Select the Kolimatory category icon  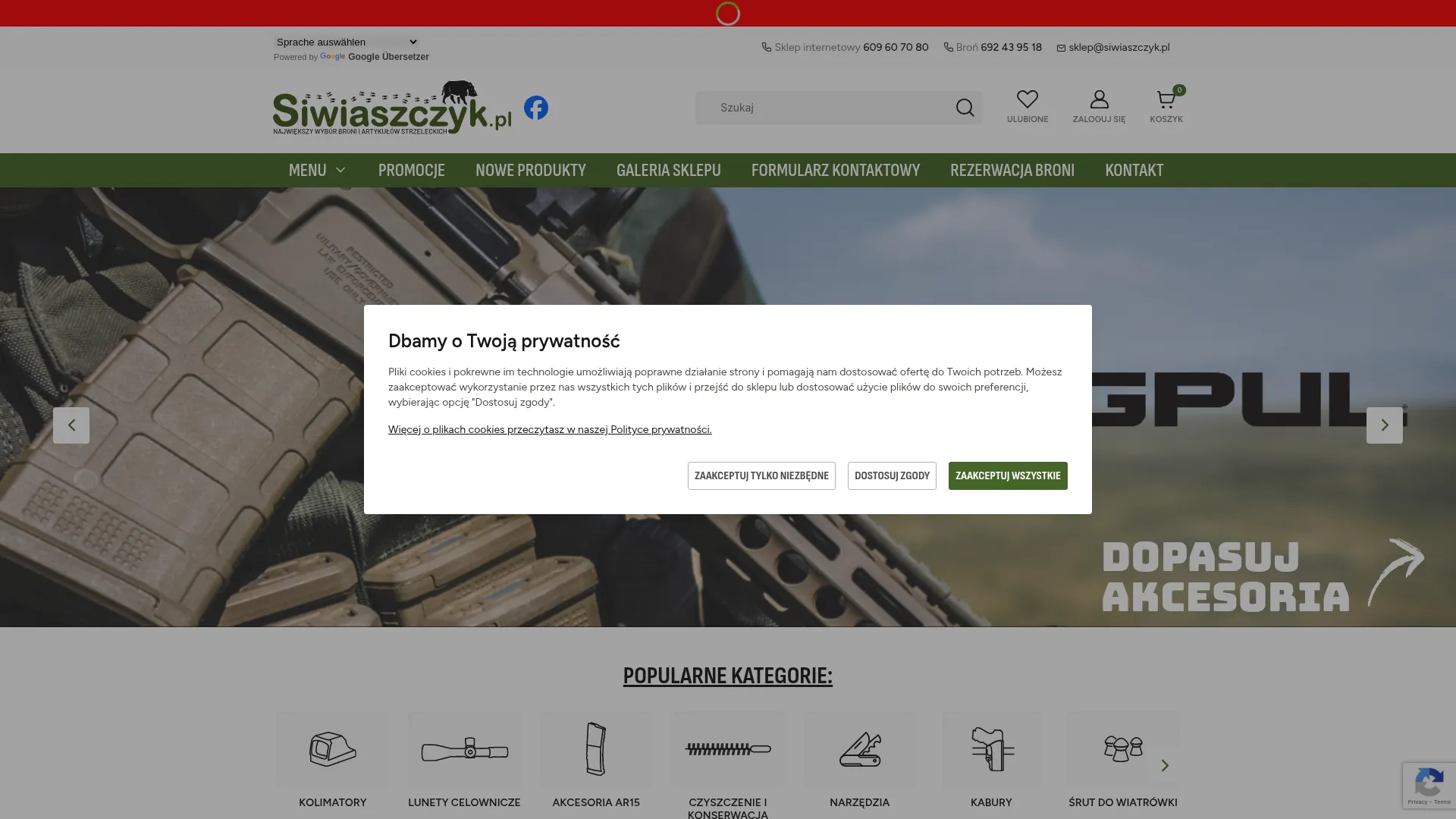(333, 749)
